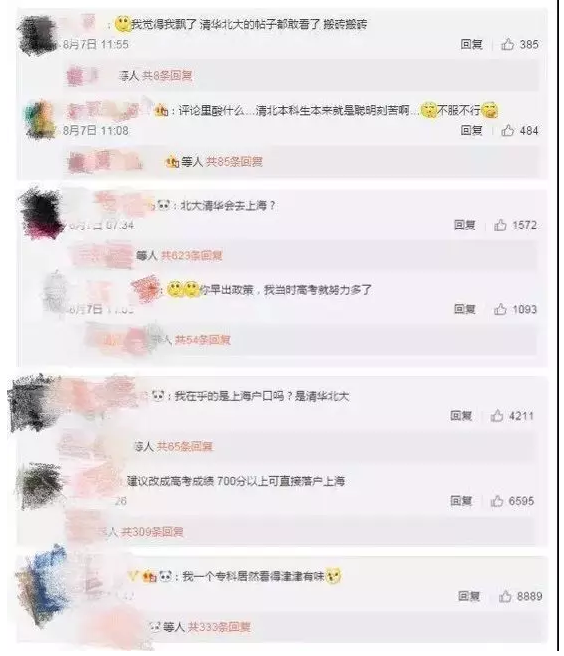Click the smiley emoji in first comment
The width and height of the screenshot is (564, 656).
click(x=123, y=24)
